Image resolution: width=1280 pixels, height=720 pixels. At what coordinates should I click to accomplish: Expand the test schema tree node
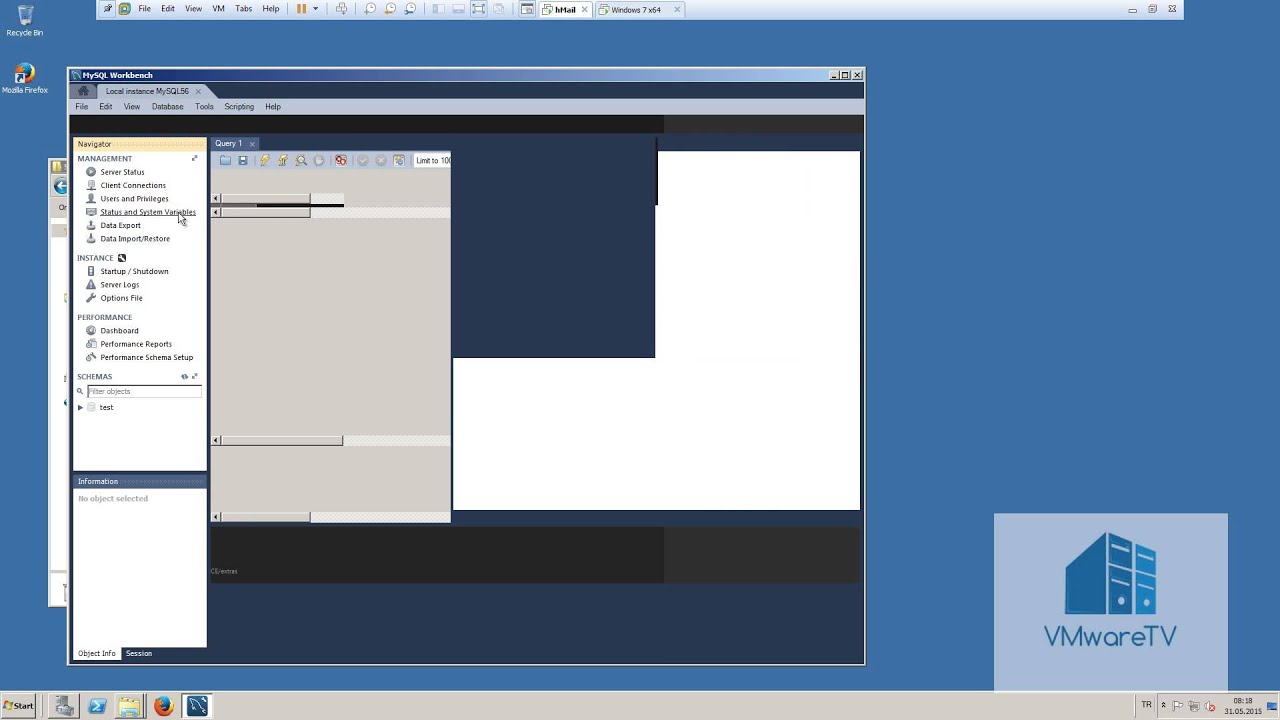click(x=80, y=407)
